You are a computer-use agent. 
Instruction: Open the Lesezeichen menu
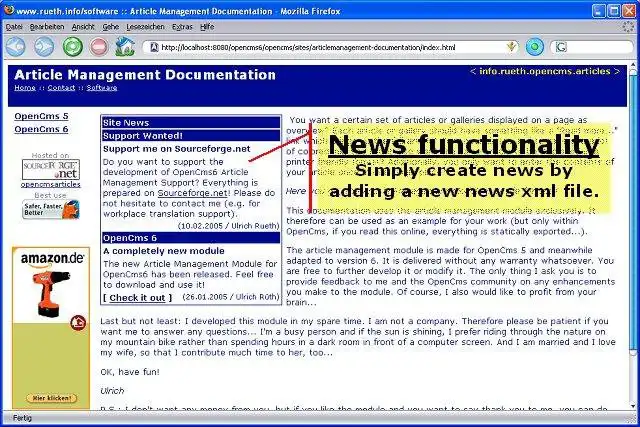145,27
